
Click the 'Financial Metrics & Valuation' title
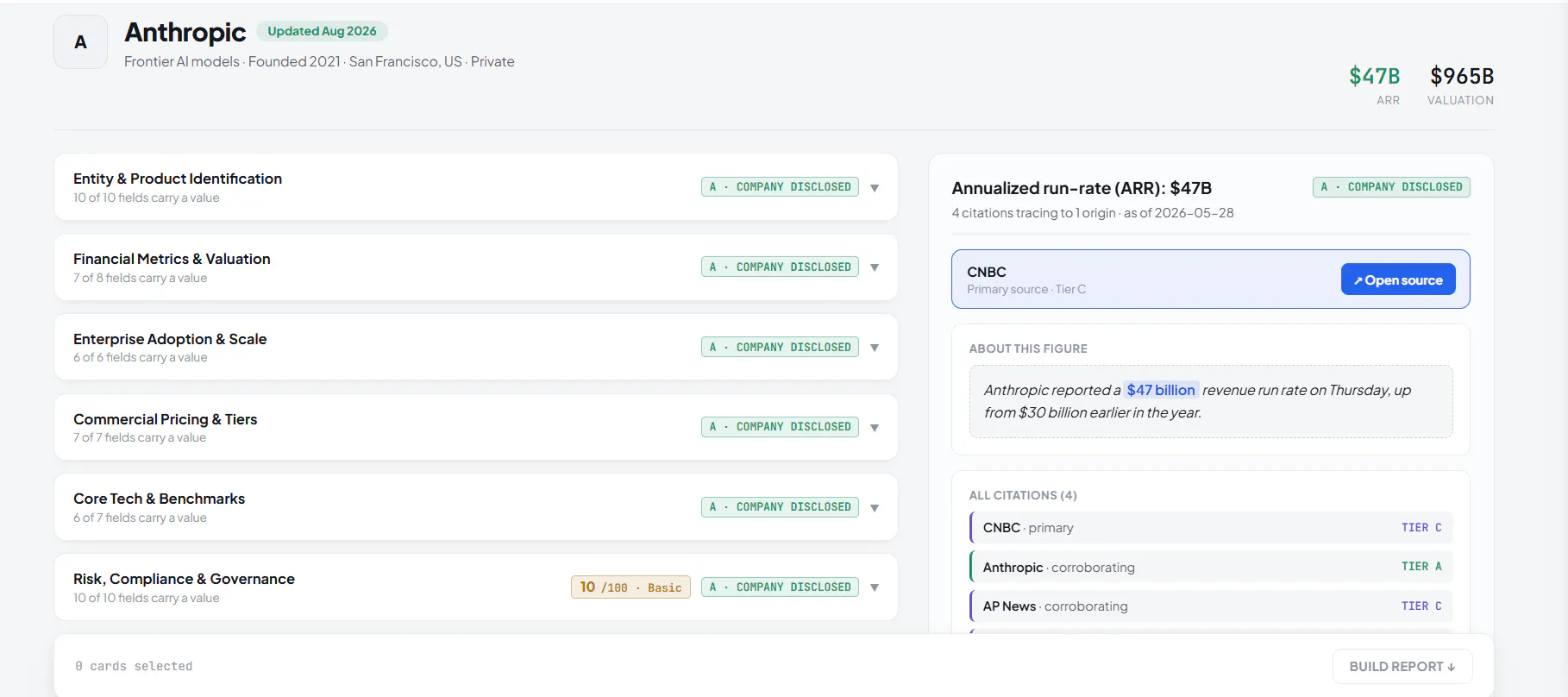click(x=172, y=259)
